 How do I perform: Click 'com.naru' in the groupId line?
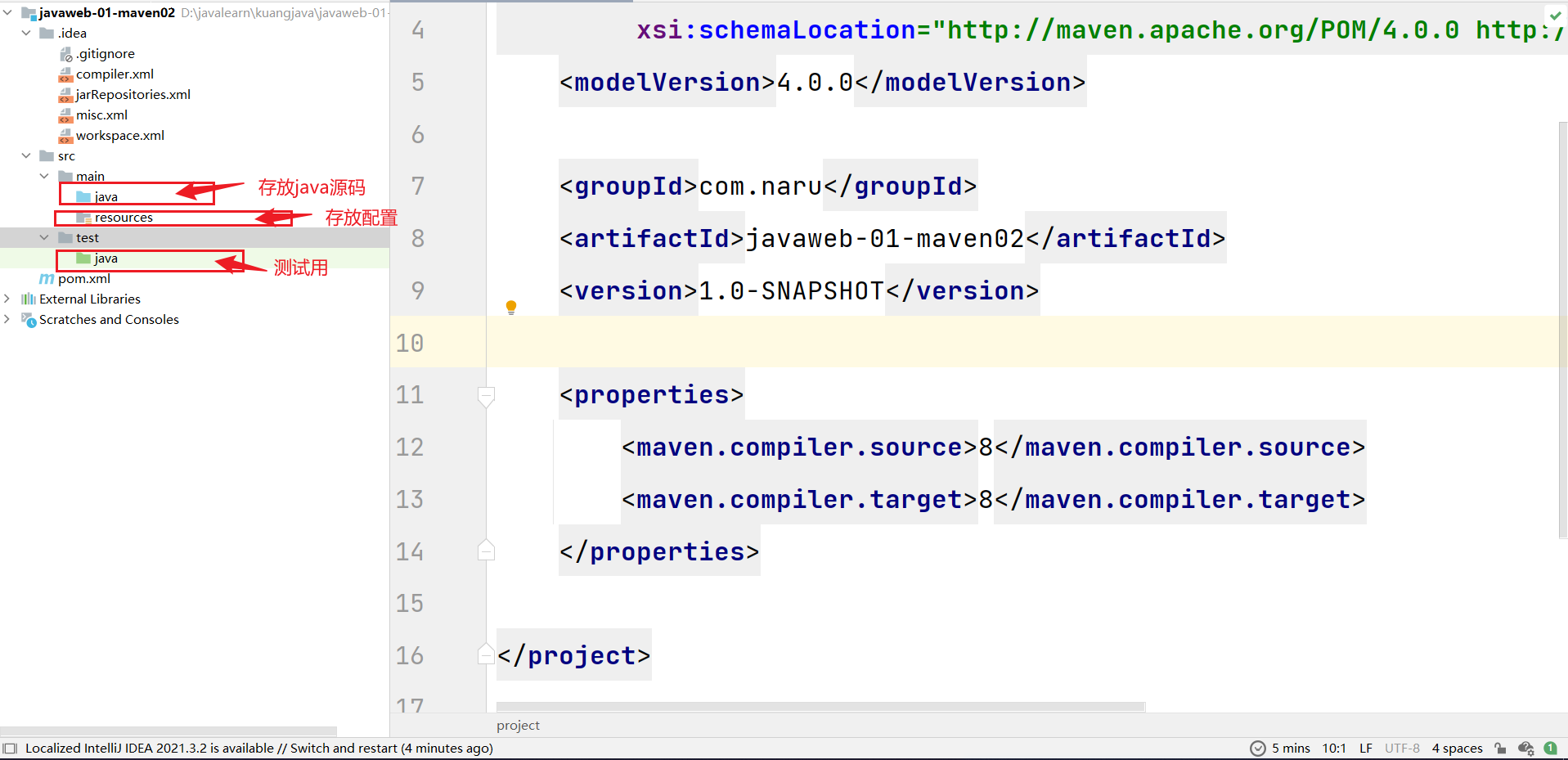[761, 187]
